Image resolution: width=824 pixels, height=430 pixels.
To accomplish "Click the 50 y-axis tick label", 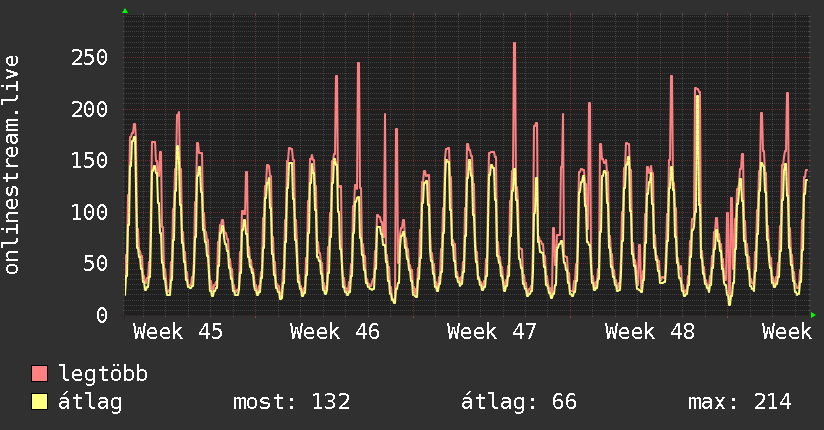I will pos(96,264).
